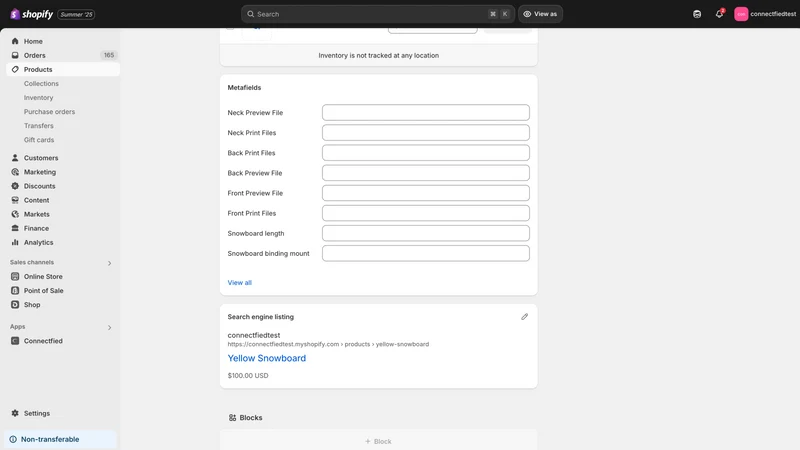Click the yellow-snowboard product URL text
Image resolution: width=800 pixels, height=450 pixels.
328,344
